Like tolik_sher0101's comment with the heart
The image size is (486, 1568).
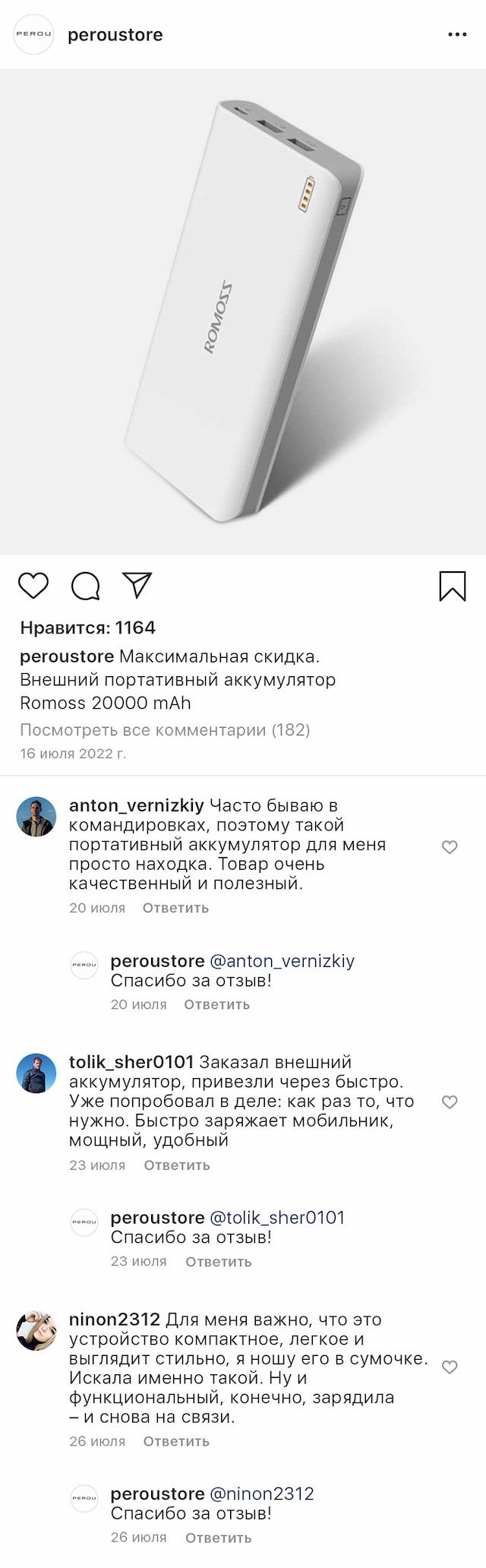point(450,1102)
